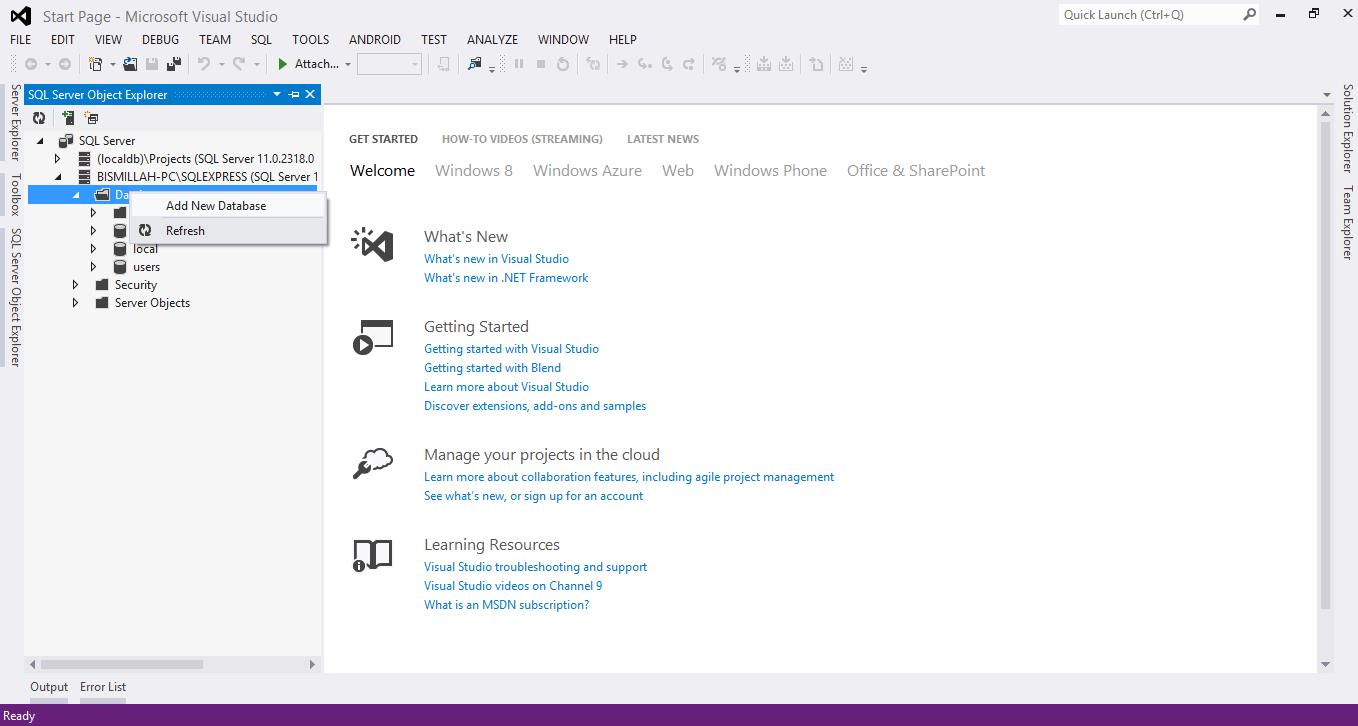Open the Output tab at bottom
The image size is (1358, 726).
coord(49,687)
